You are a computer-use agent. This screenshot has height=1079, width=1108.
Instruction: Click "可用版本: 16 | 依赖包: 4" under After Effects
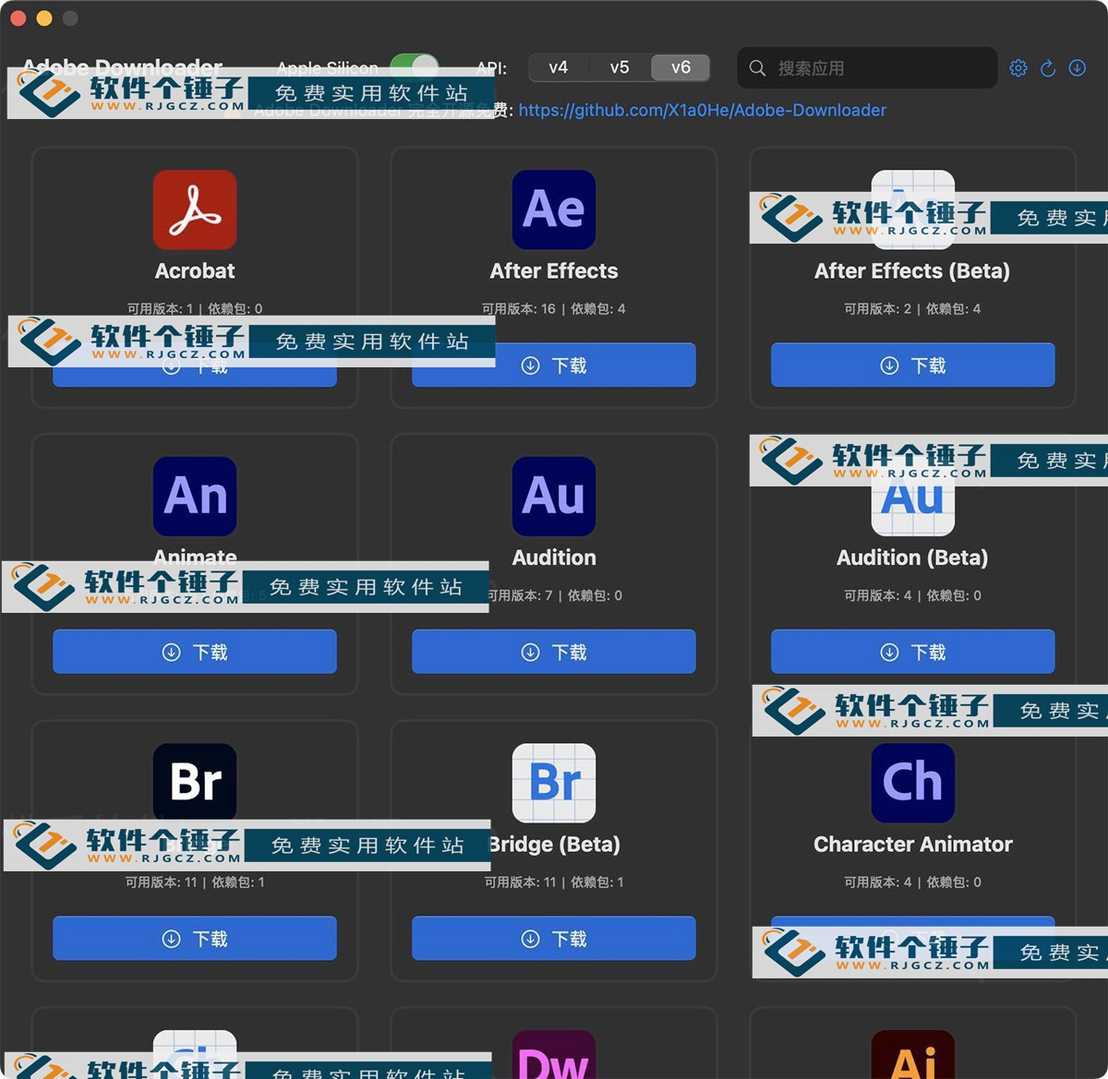click(554, 309)
